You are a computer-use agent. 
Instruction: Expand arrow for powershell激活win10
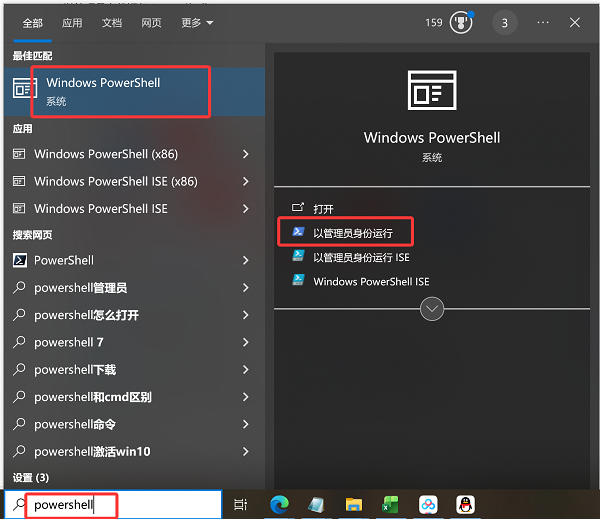tap(246, 452)
